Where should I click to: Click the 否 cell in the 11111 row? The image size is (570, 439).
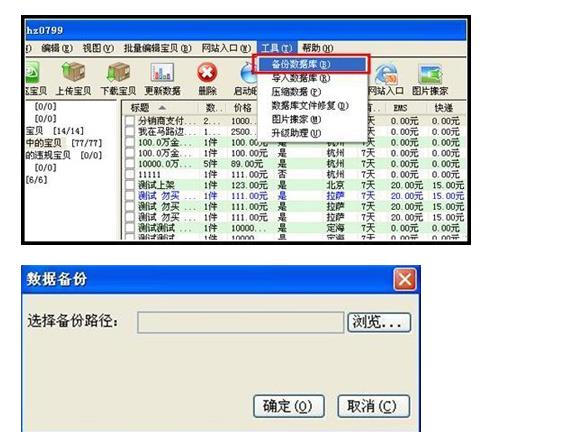282,174
